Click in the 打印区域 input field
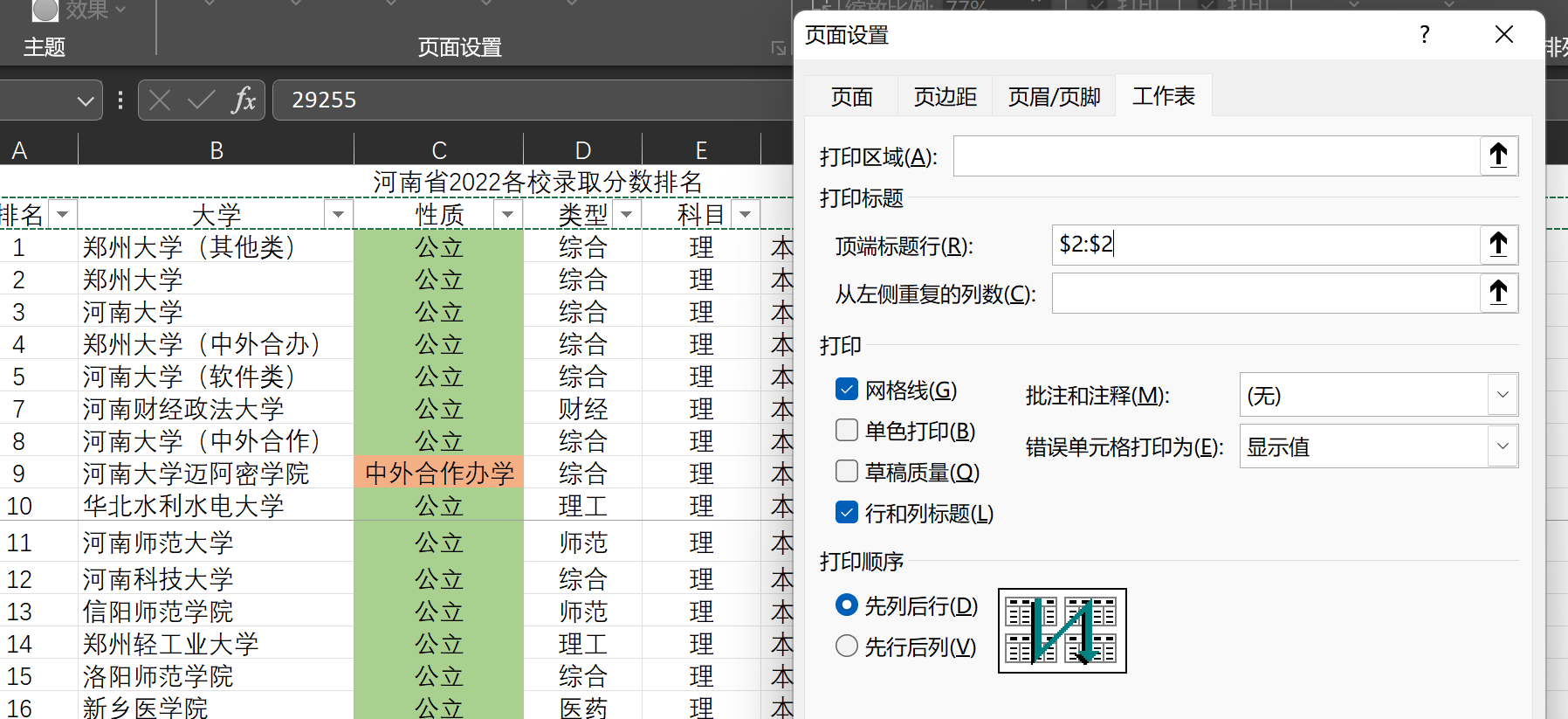The image size is (1568, 719). (x=1217, y=156)
